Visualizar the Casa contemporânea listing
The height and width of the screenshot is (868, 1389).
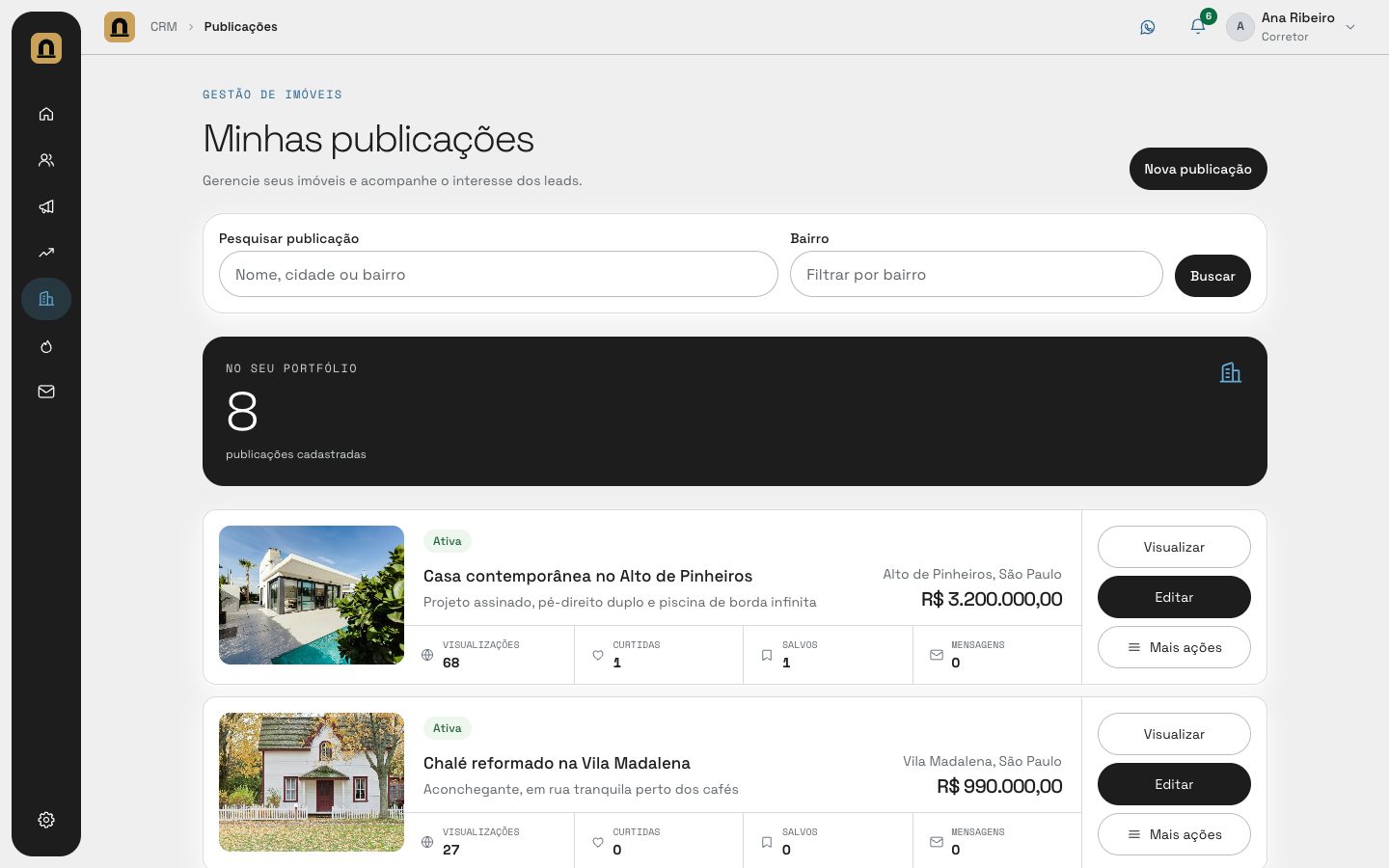pyautogui.click(x=1174, y=547)
